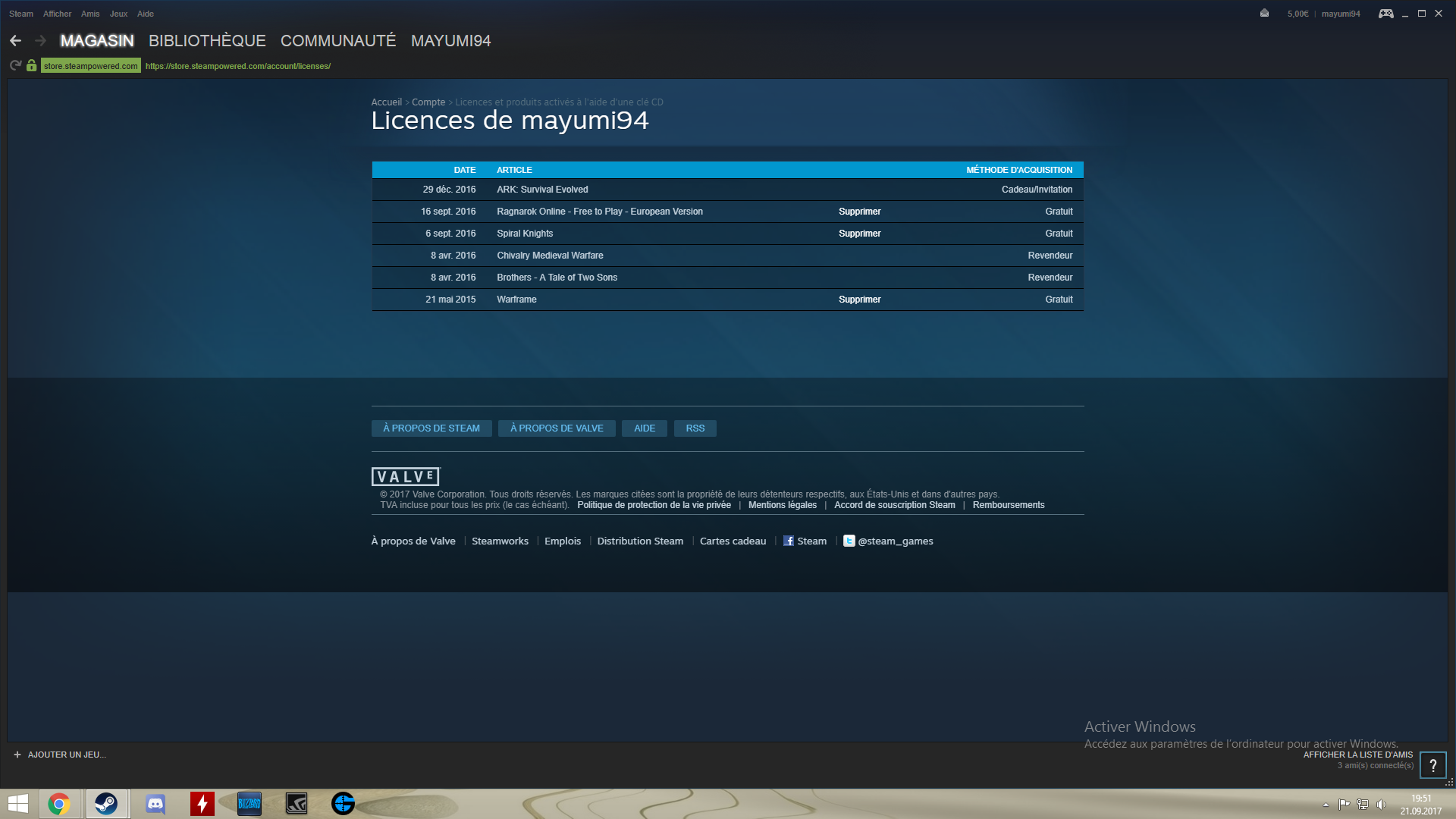Open the Cartes cadeau footer link
This screenshot has height=819, width=1456.
pyautogui.click(x=733, y=541)
